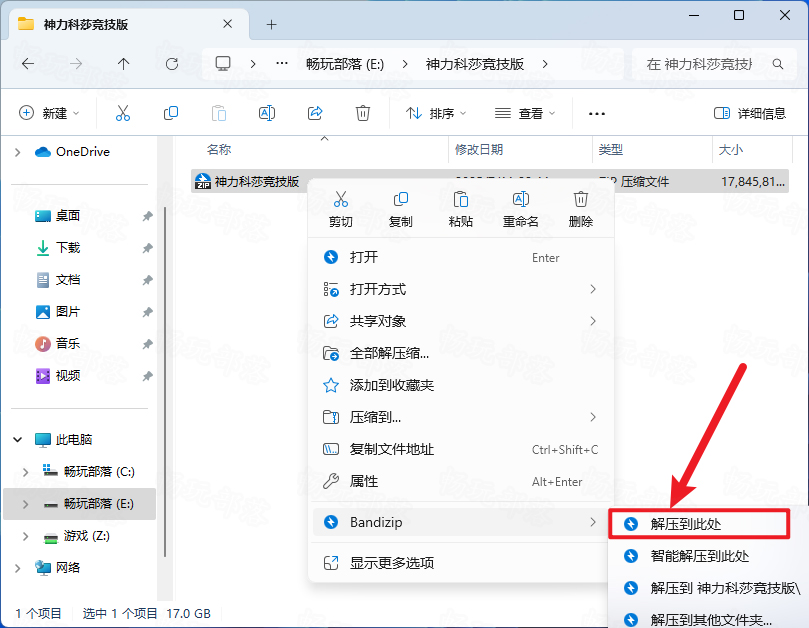Open the 查看 view dropdown
The image size is (809, 628).
[525, 113]
